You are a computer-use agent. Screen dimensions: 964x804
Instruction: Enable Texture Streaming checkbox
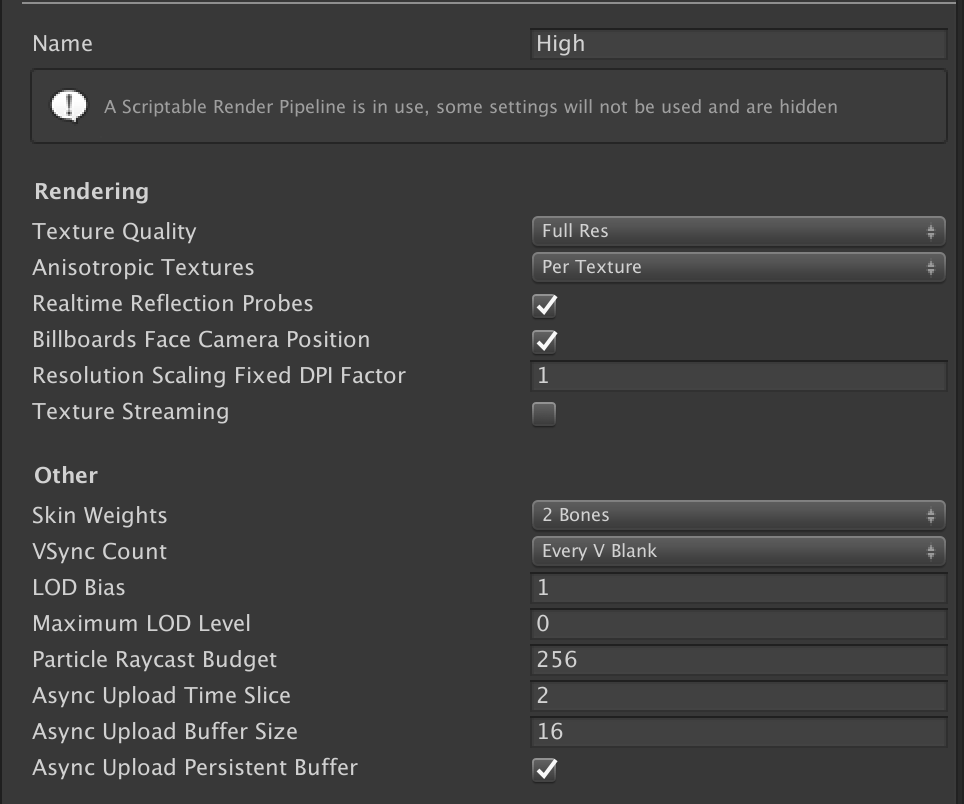[x=544, y=413]
